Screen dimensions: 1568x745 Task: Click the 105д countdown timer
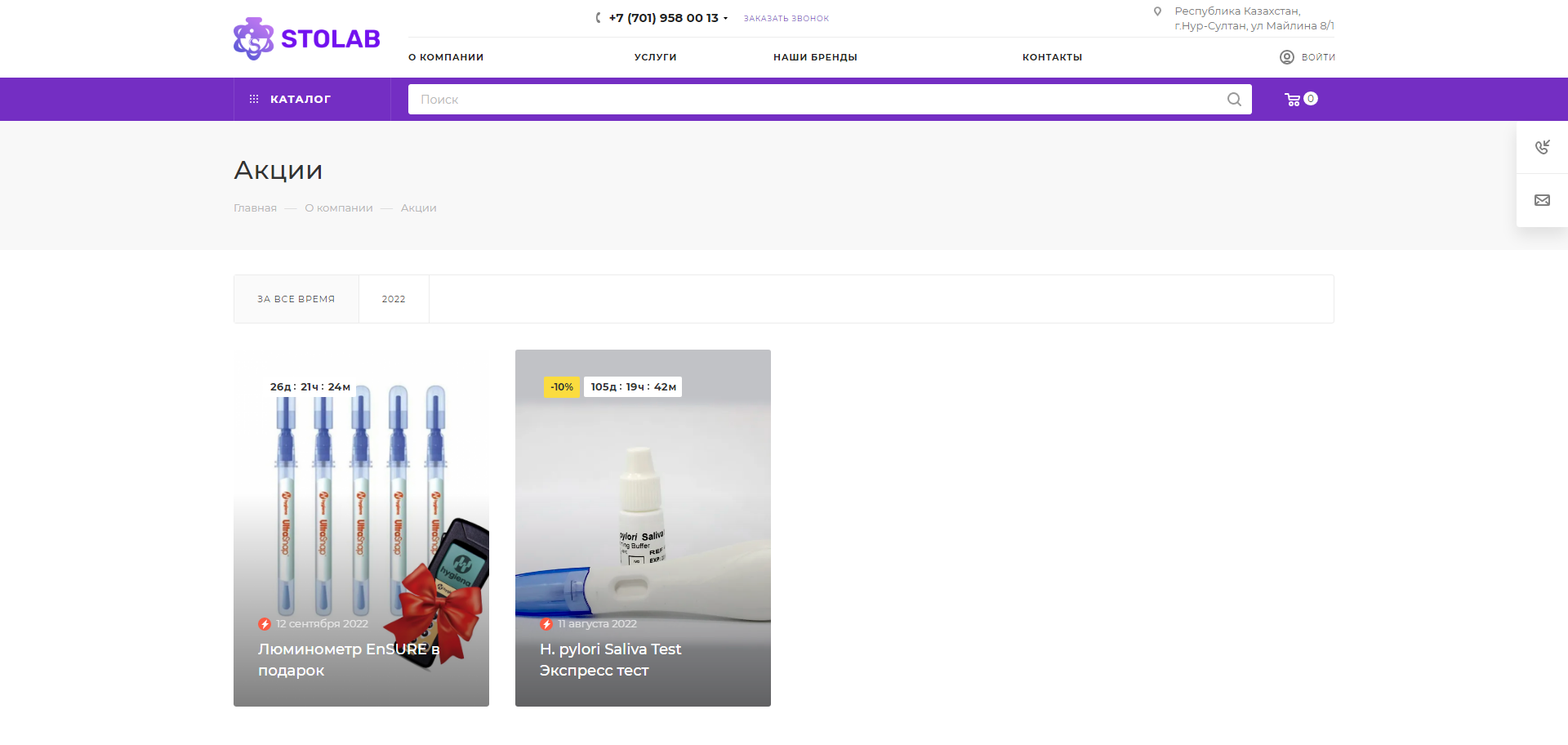633,387
